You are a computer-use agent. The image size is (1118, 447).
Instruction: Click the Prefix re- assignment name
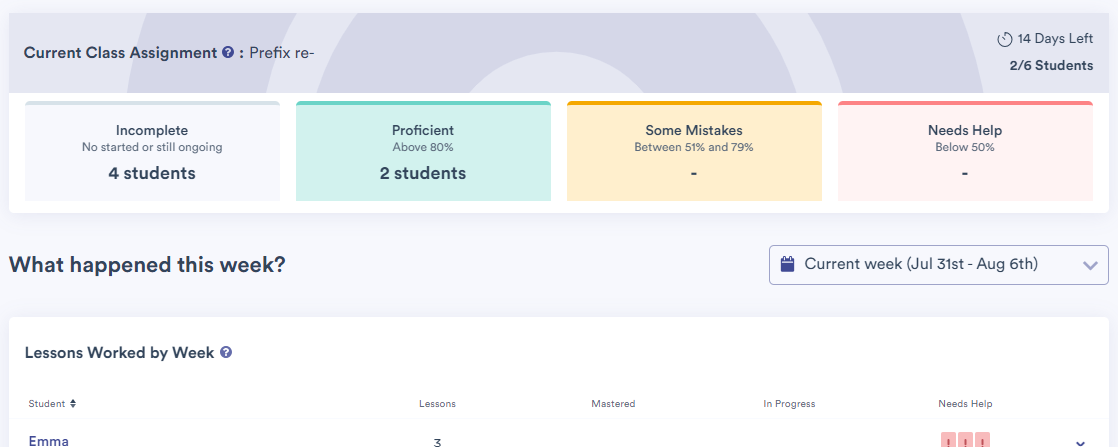[x=282, y=52]
